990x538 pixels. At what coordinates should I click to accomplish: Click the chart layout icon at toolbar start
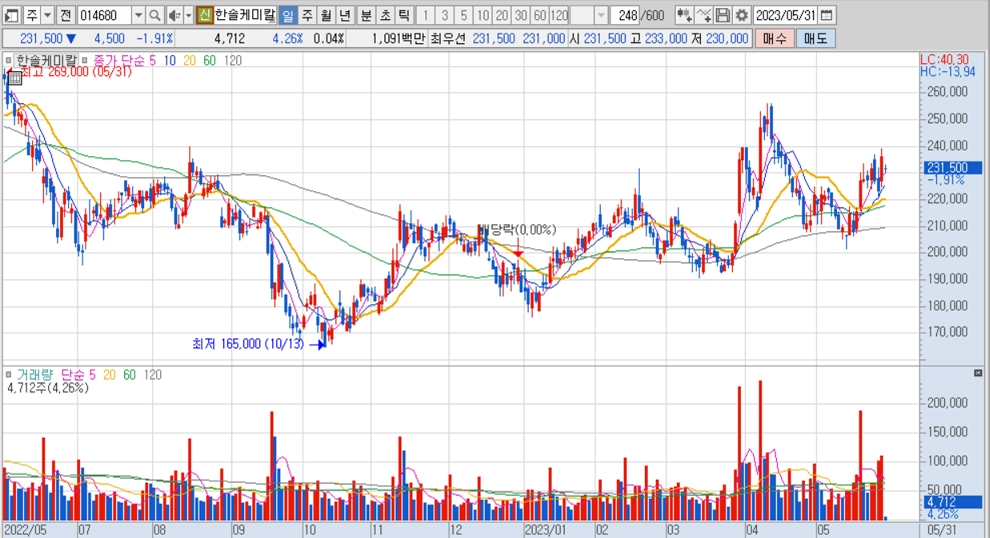coord(11,15)
